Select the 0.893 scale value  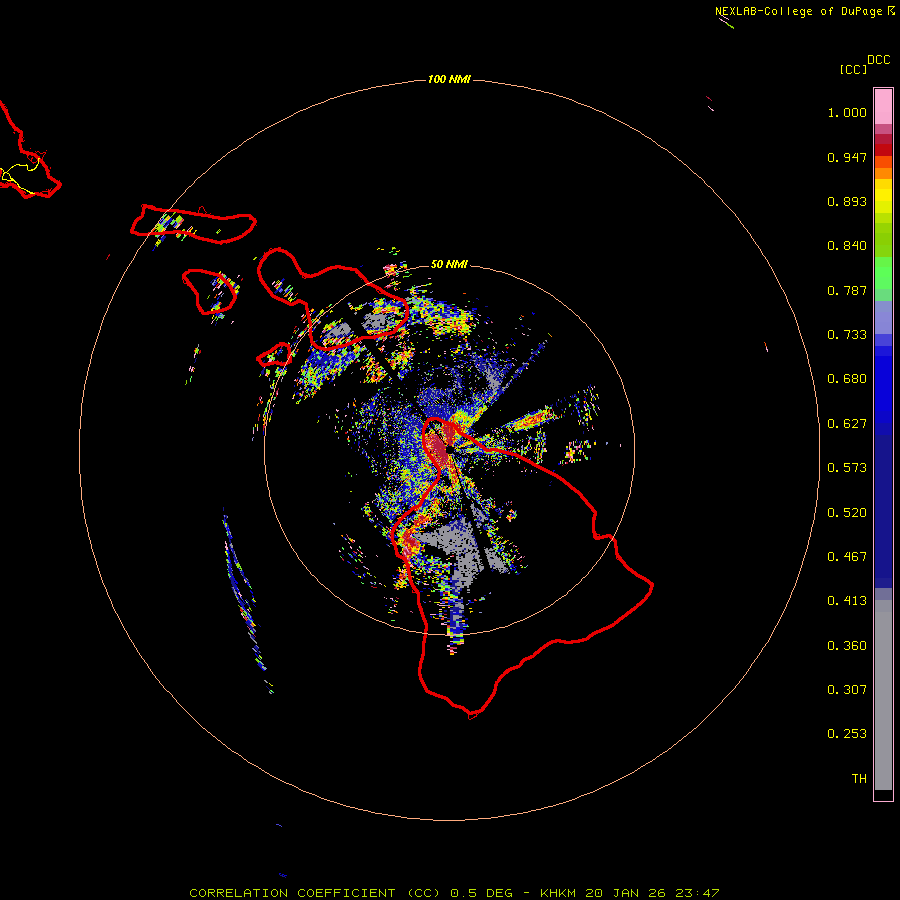(847, 201)
